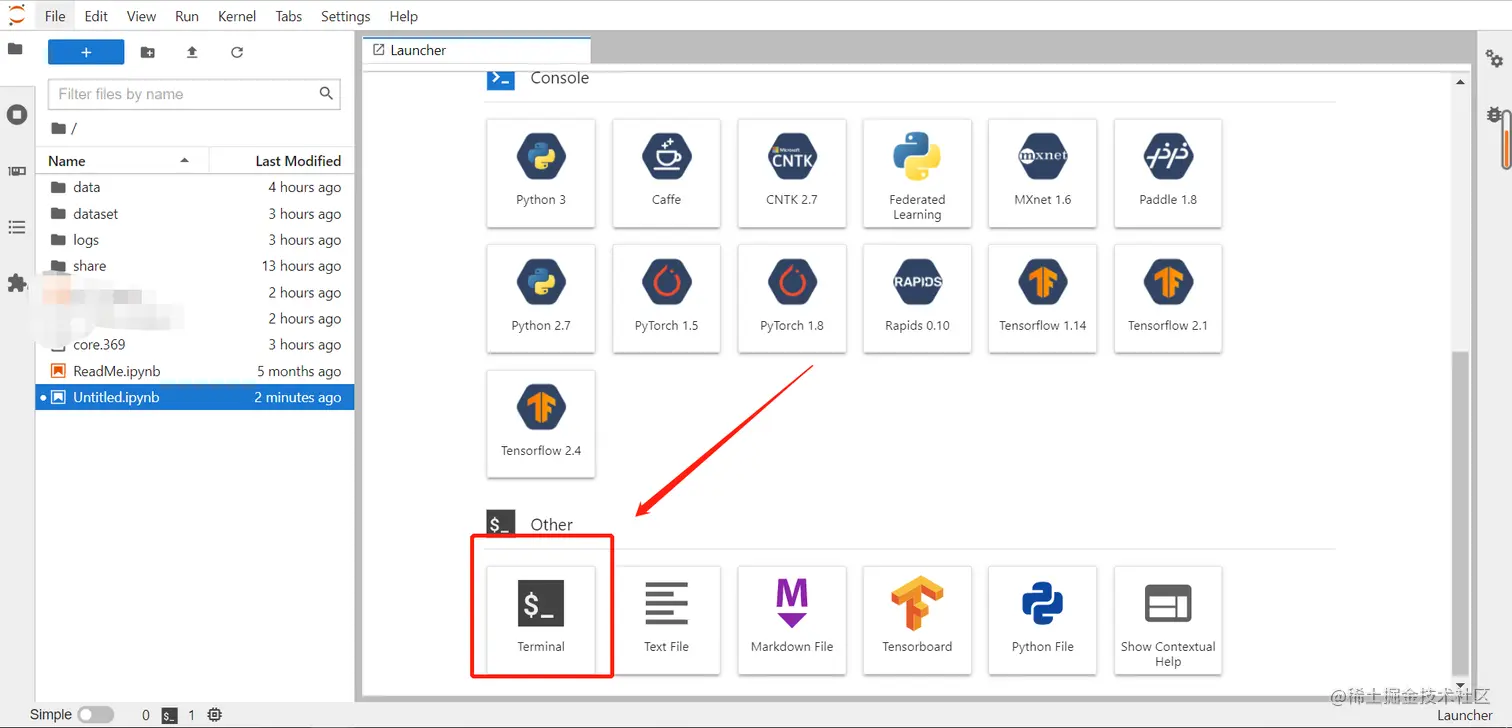Click the Upload Files icon
This screenshot has height=728, width=1512.
pos(192,52)
